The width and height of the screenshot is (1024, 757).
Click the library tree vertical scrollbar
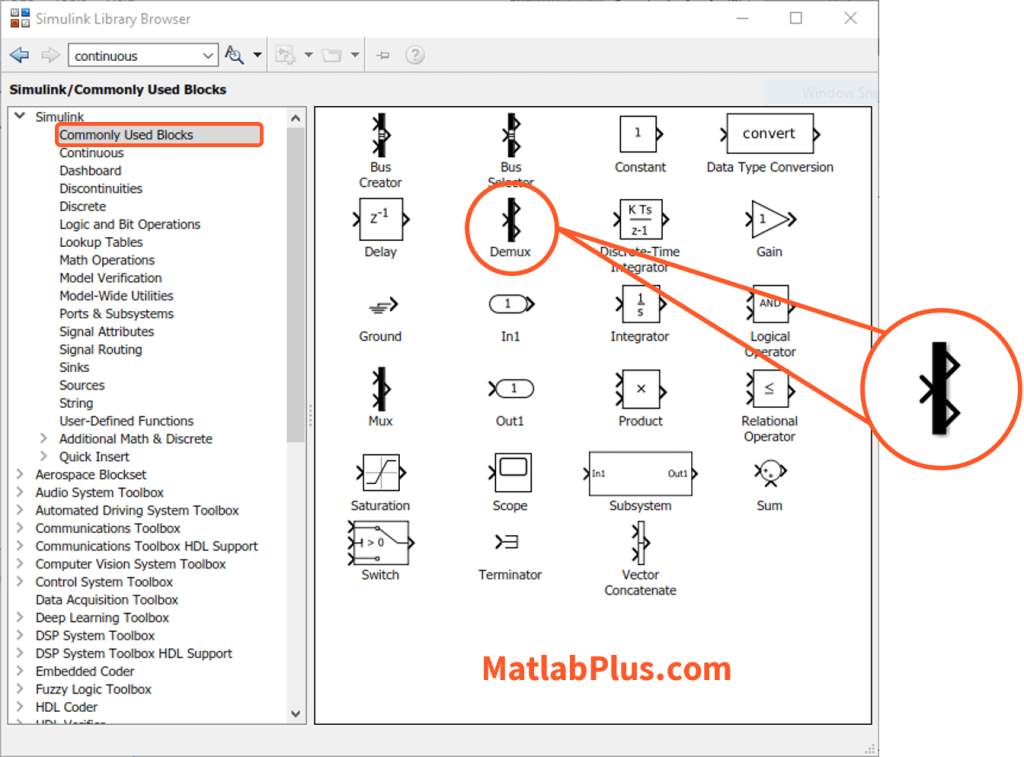pos(296,300)
